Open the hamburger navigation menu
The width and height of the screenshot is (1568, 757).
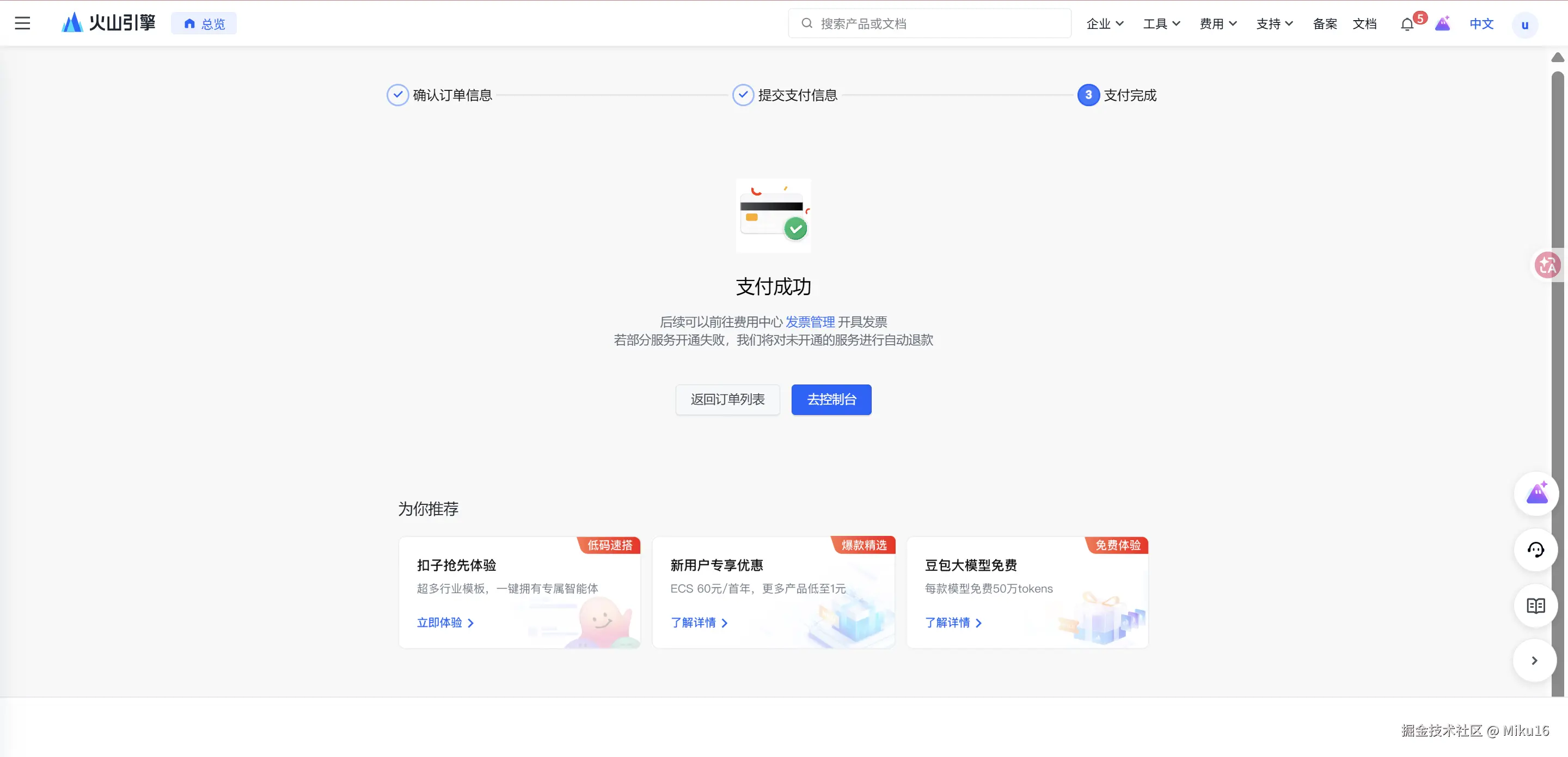[22, 24]
